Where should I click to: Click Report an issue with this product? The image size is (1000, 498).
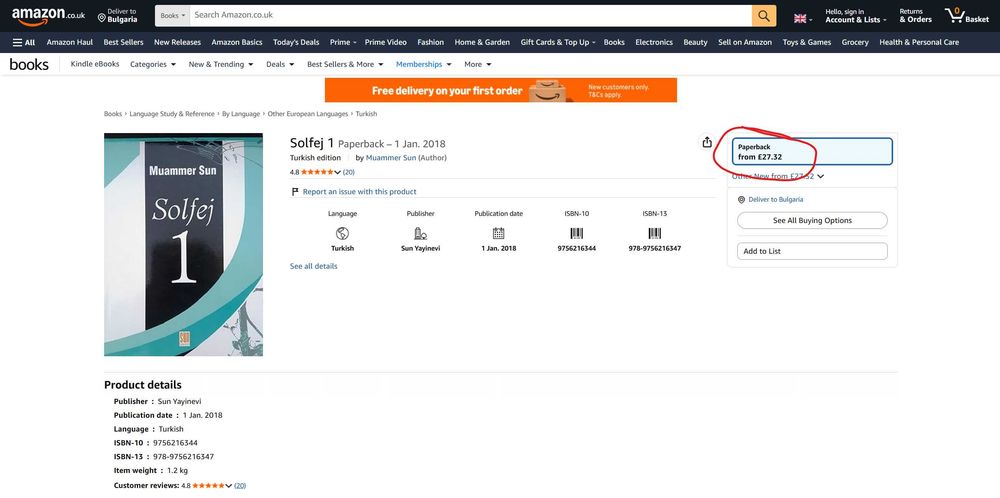(x=359, y=191)
